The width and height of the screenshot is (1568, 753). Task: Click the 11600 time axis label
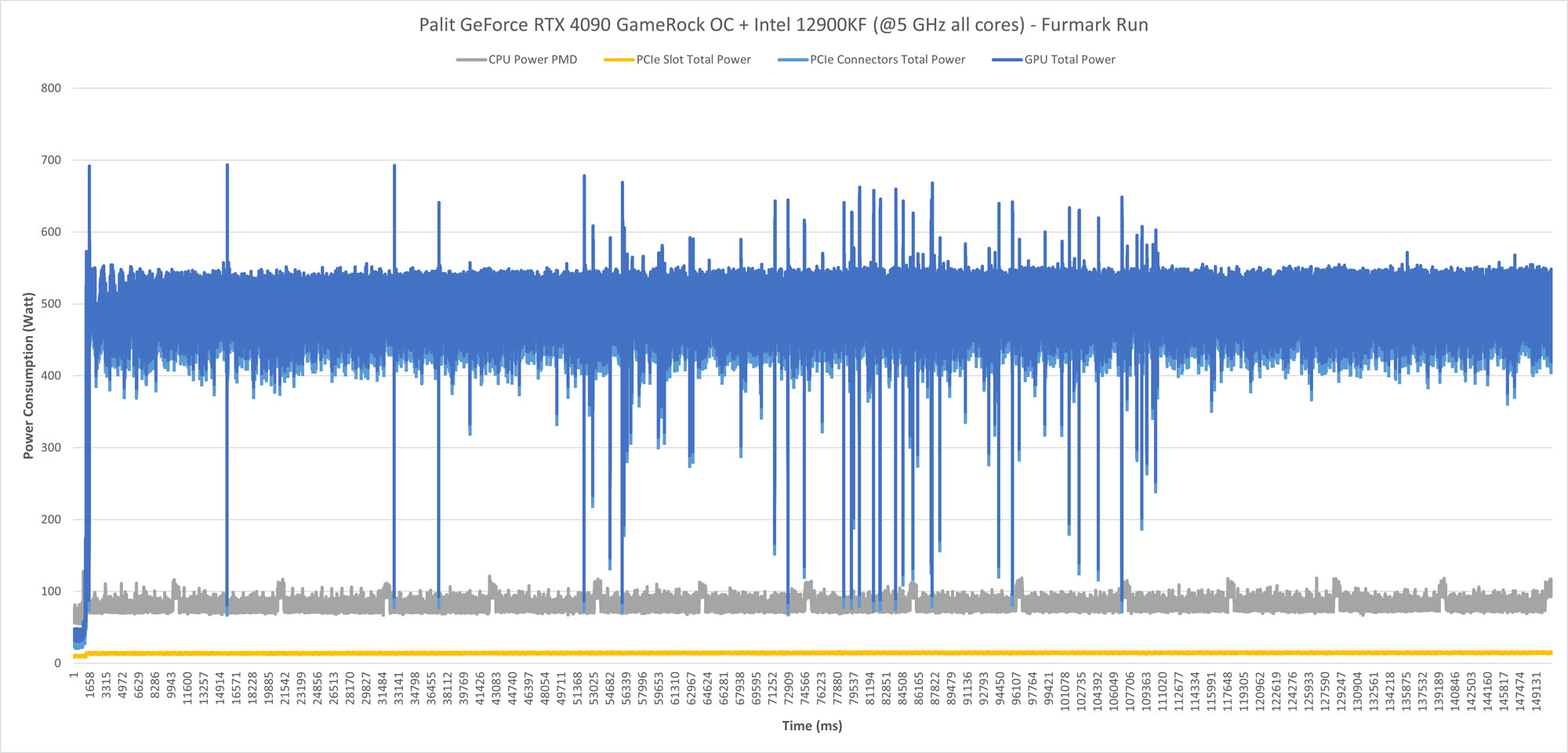click(187, 689)
